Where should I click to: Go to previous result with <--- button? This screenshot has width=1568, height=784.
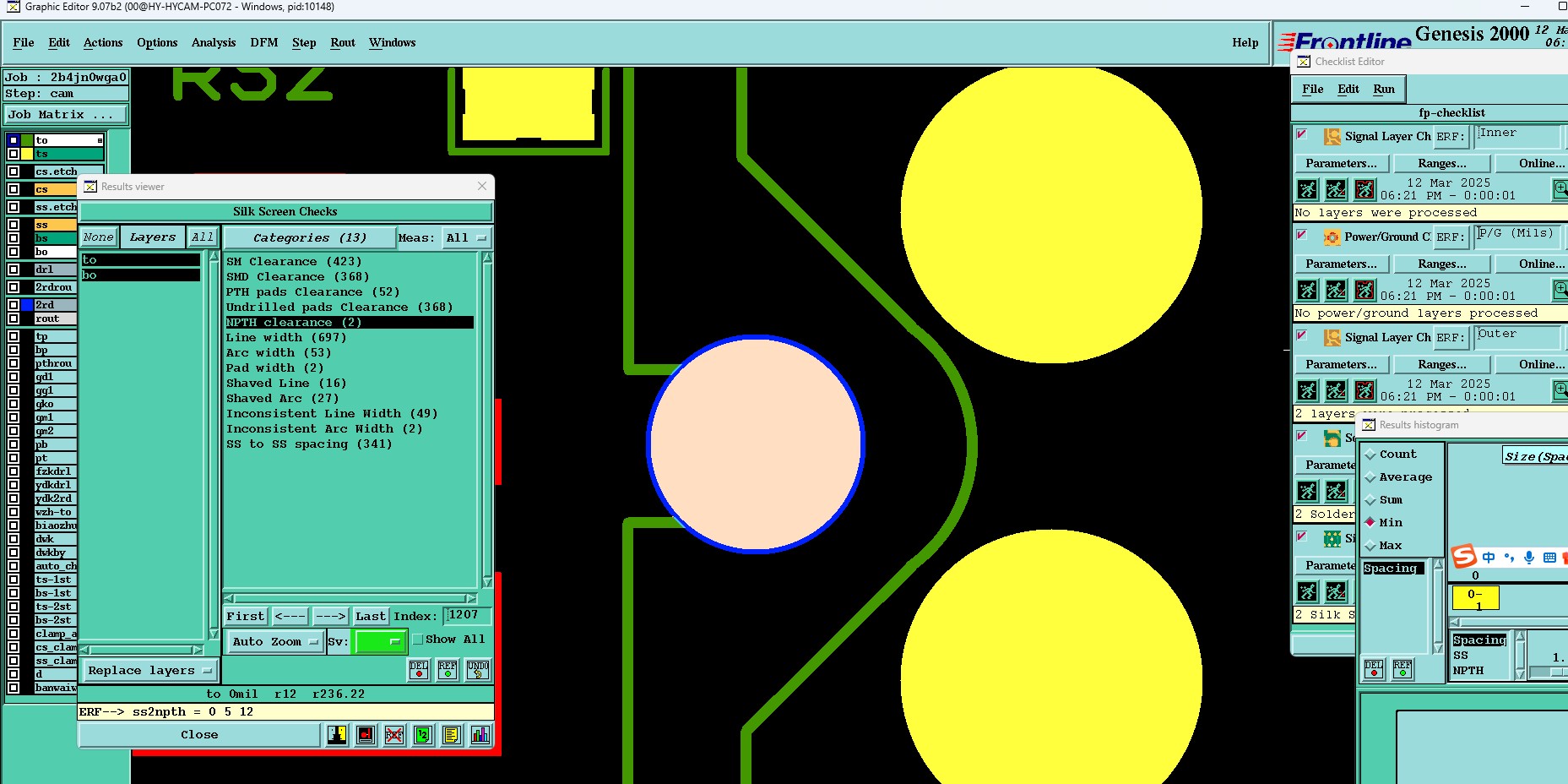(x=290, y=617)
